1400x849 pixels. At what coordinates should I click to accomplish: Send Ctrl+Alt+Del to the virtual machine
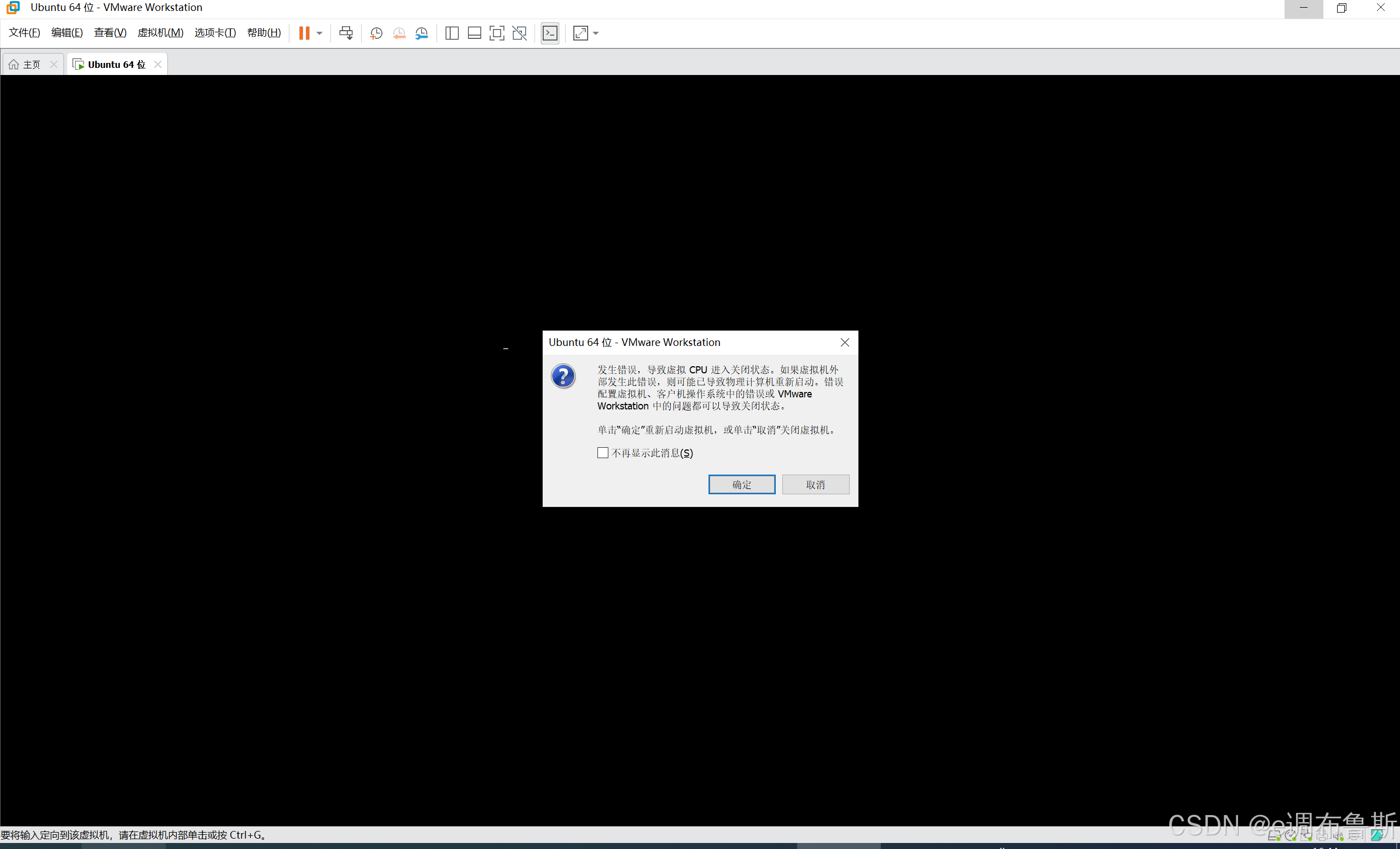(x=346, y=33)
